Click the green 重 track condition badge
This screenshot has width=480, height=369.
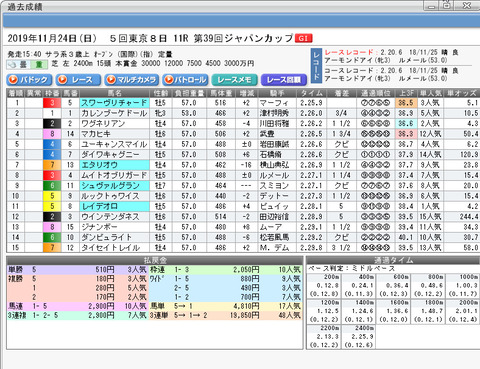point(40,64)
